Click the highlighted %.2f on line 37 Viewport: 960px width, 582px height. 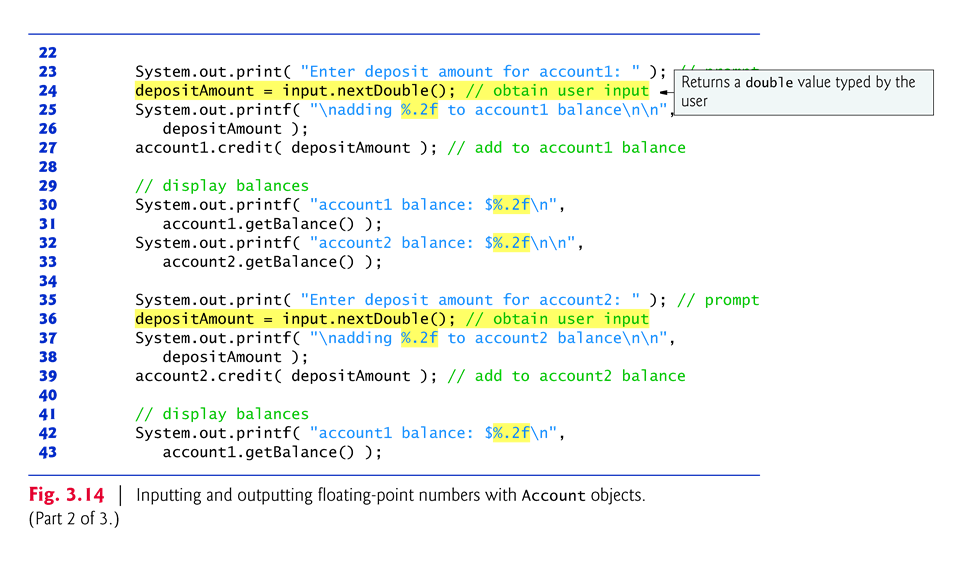tap(424, 338)
